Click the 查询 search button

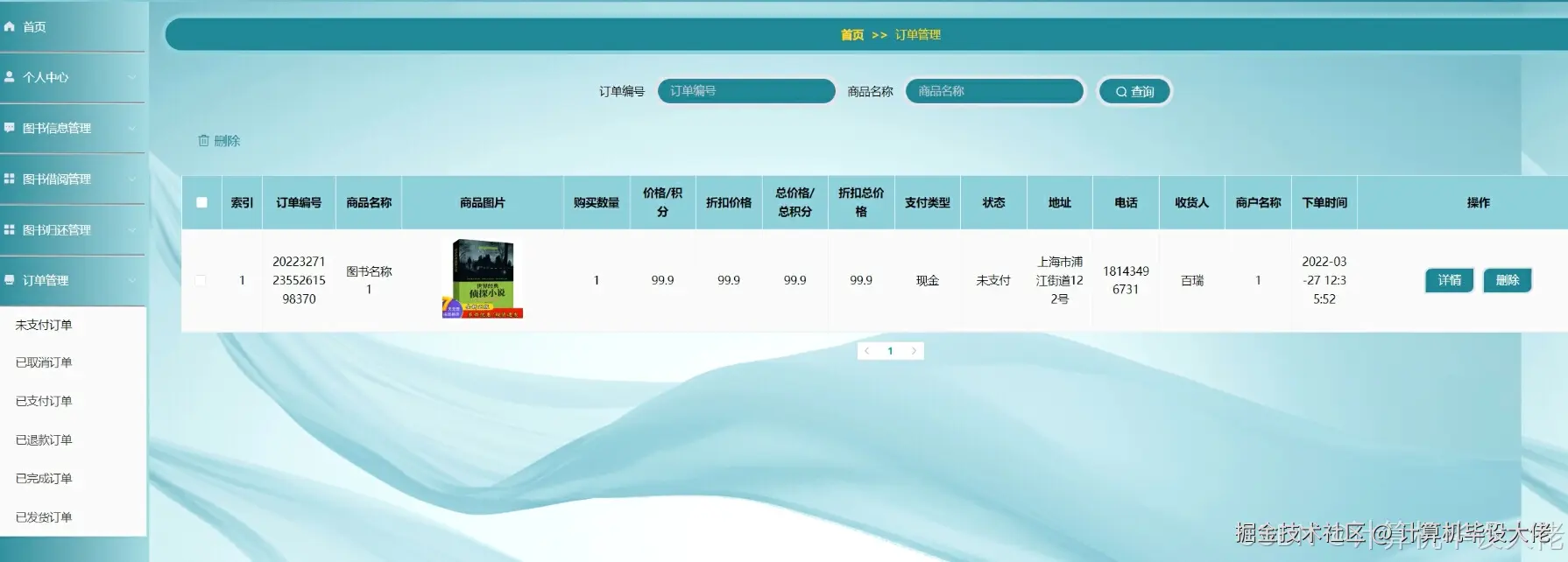[1134, 91]
